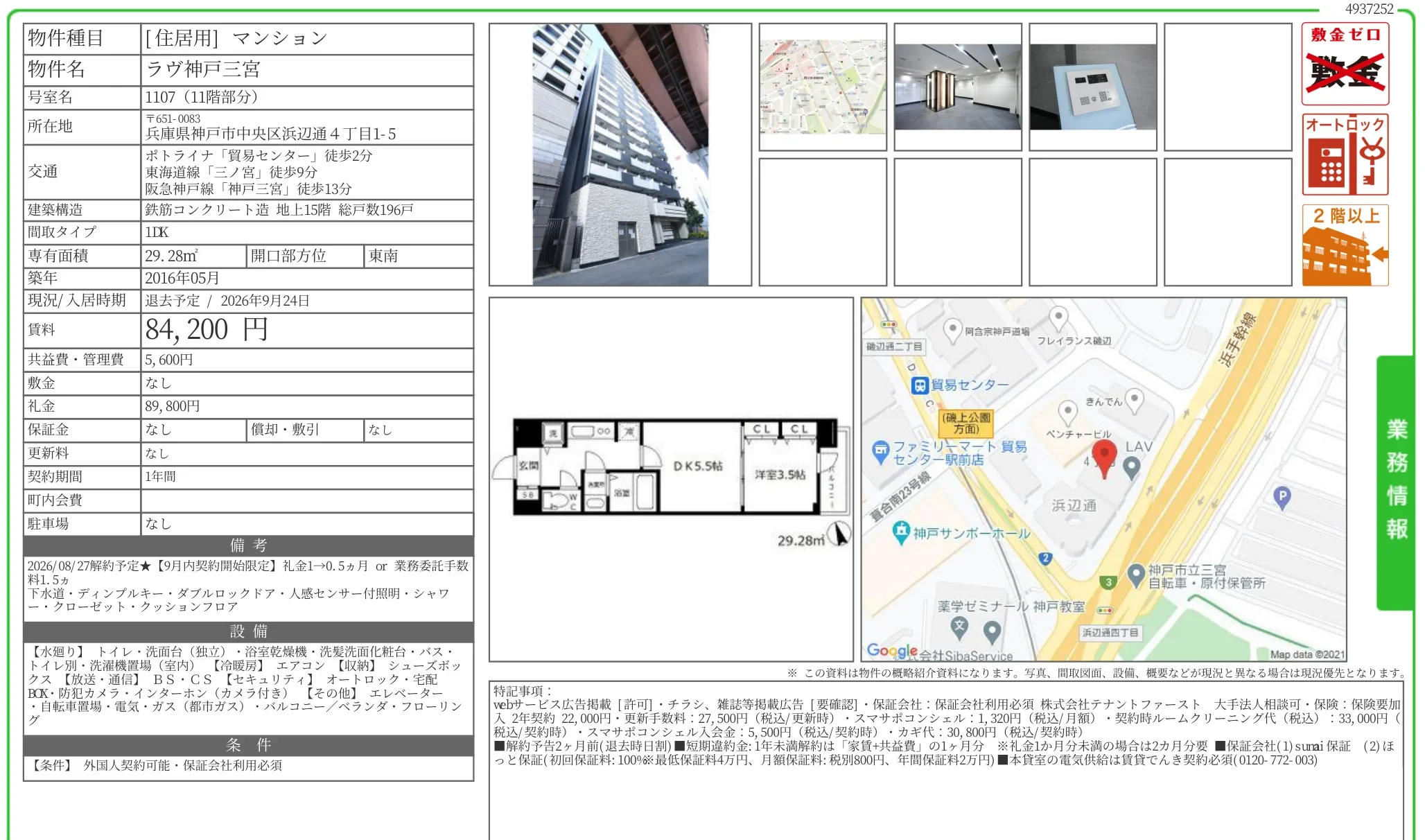Select the condition text 外国人契約可能・保証会社利用必須
The width and height of the screenshot is (1425, 840).
click(x=183, y=765)
